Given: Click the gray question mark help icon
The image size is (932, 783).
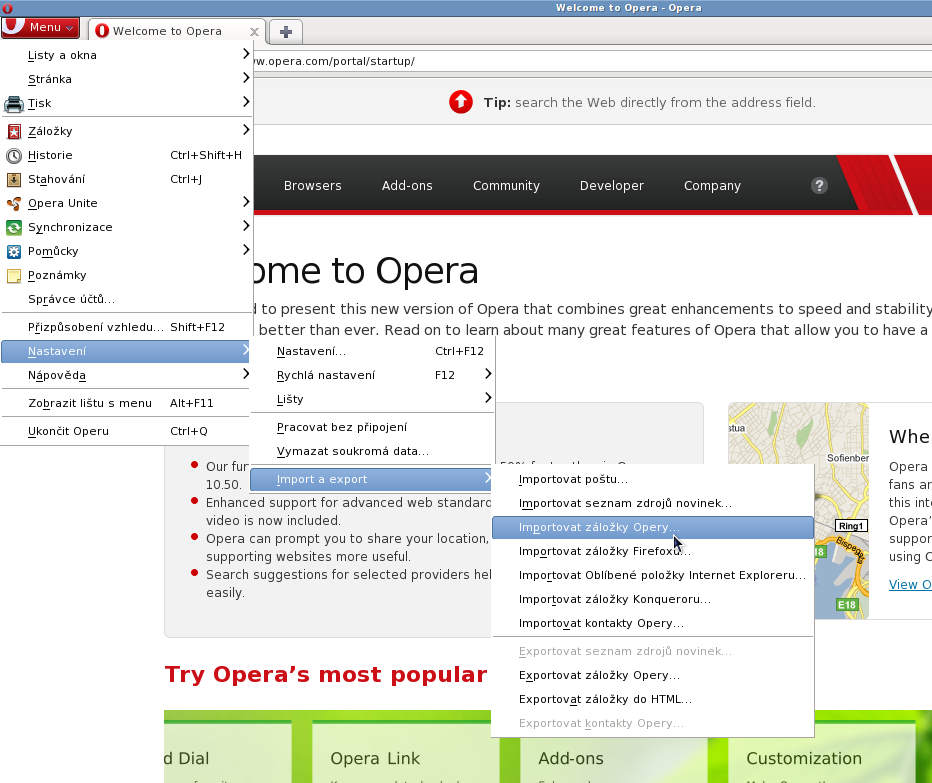Looking at the screenshot, I should pos(819,185).
